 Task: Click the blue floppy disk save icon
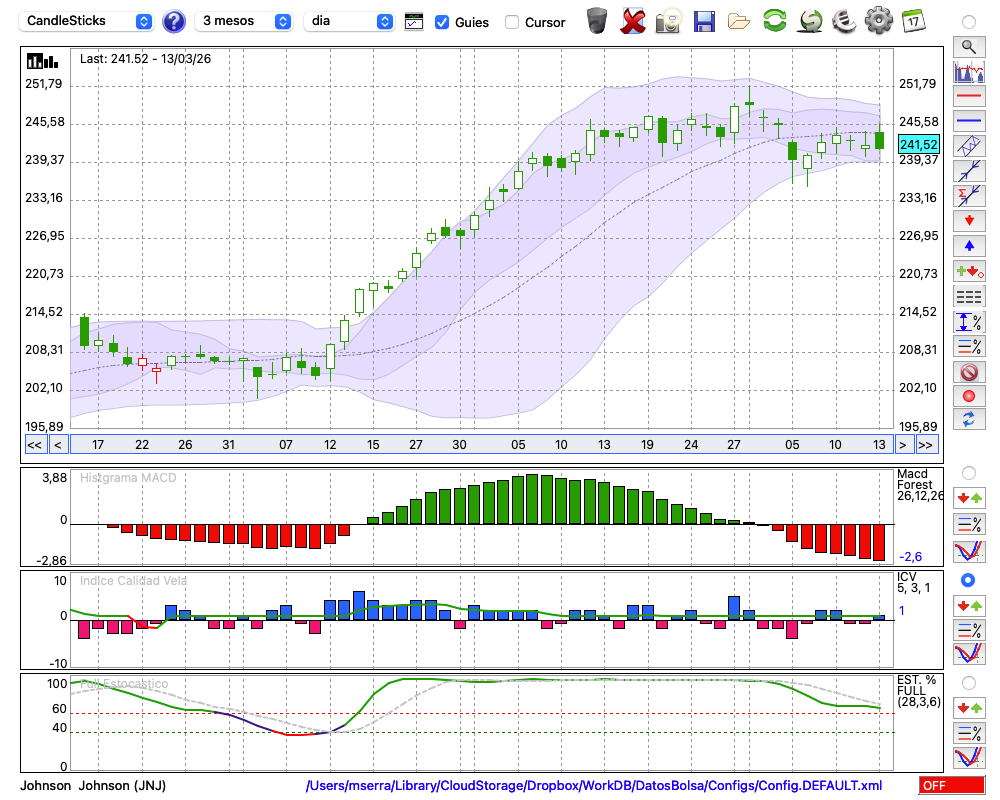pyautogui.click(x=704, y=21)
